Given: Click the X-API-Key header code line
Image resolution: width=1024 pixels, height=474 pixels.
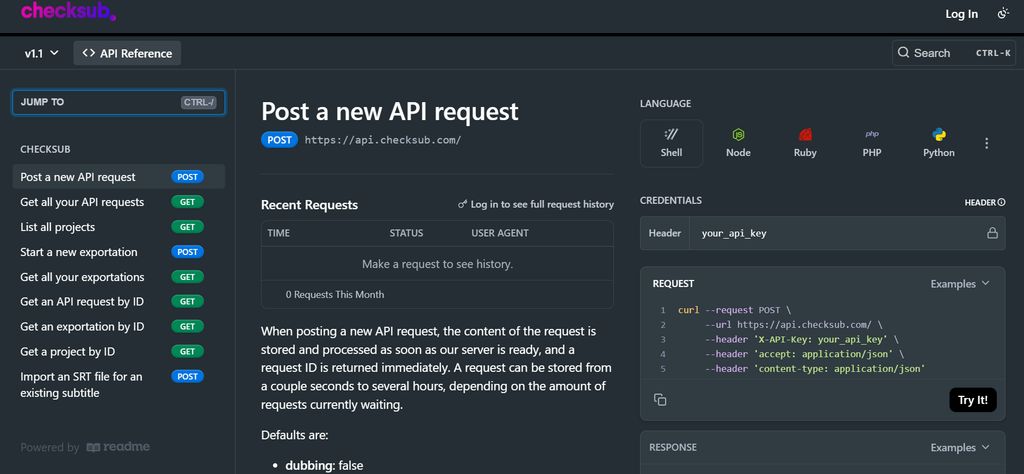Looking at the screenshot, I should (x=801, y=340).
